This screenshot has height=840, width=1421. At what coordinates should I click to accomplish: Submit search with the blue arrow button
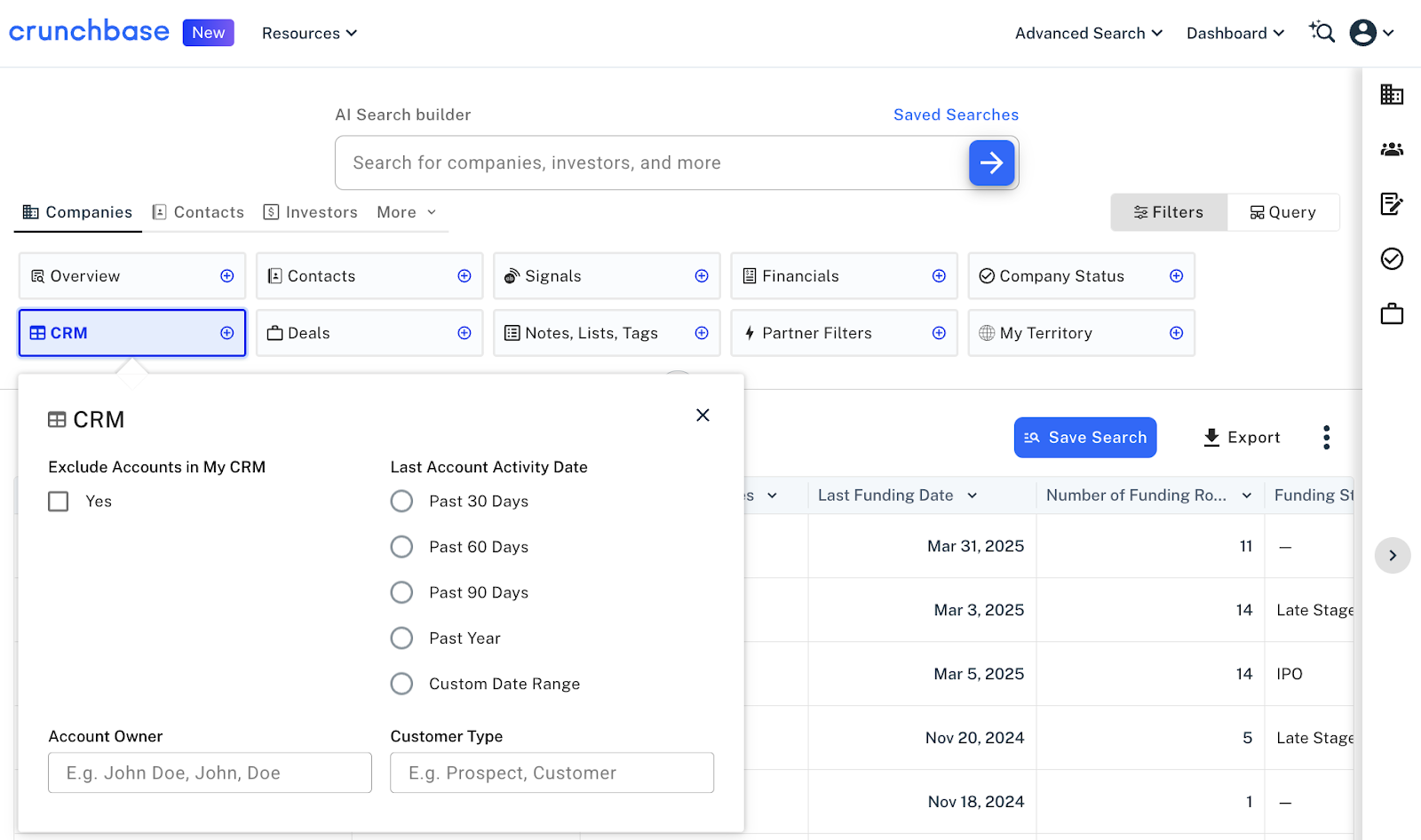click(991, 162)
